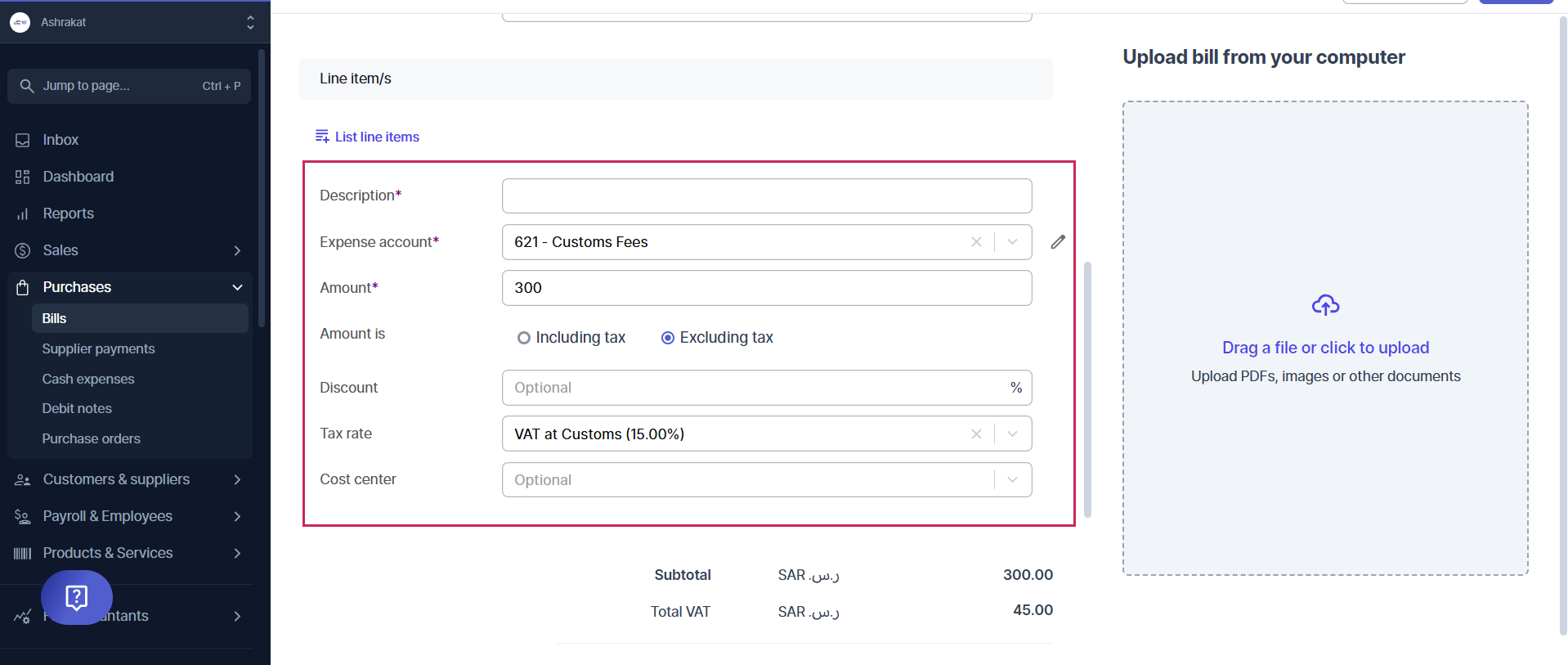Open the Expense account dropdown arrow

pyautogui.click(x=1013, y=242)
